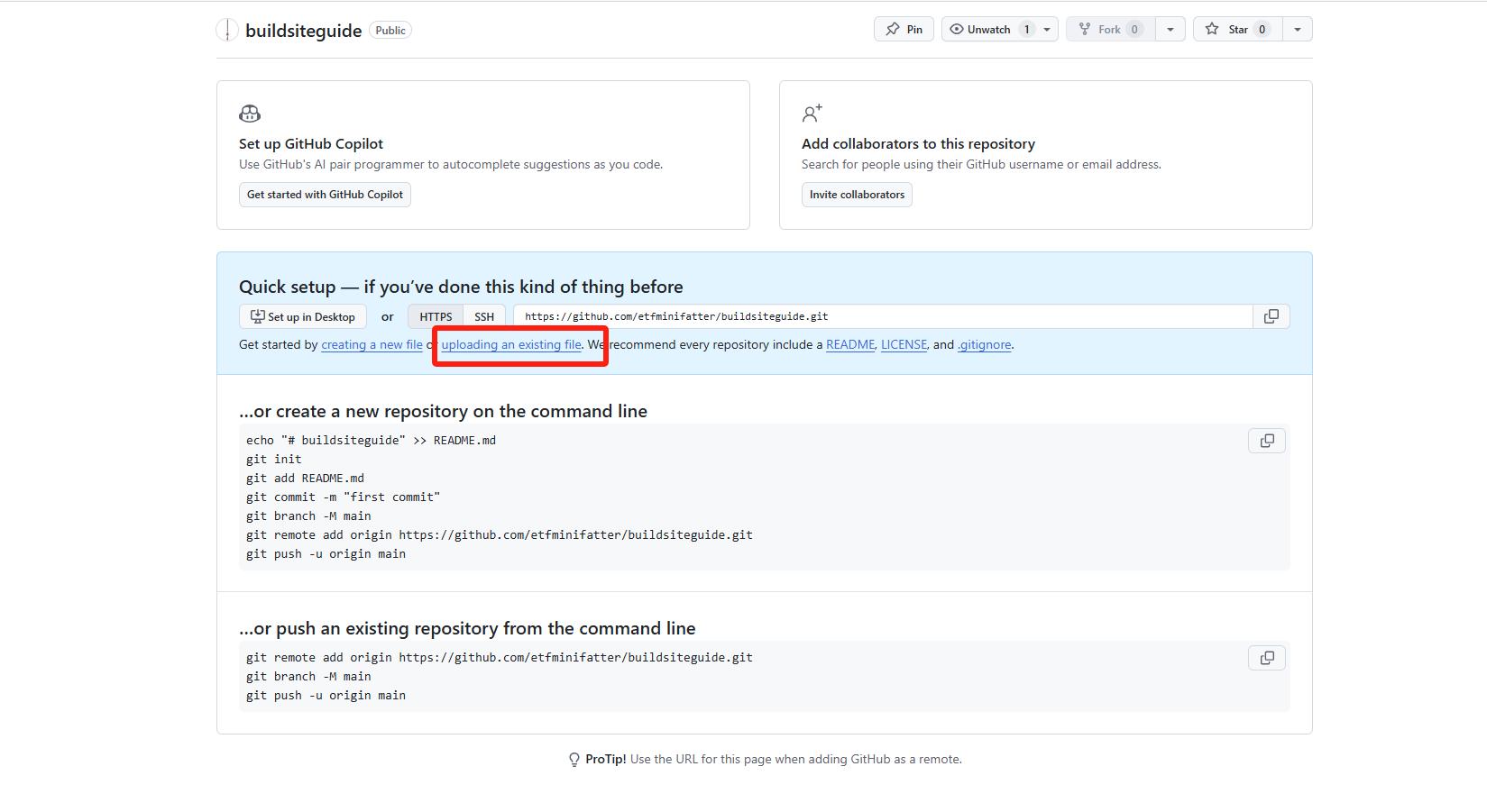Click the GitHub Copilot icon
Viewport: 1487px width, 812px height.
250,114
